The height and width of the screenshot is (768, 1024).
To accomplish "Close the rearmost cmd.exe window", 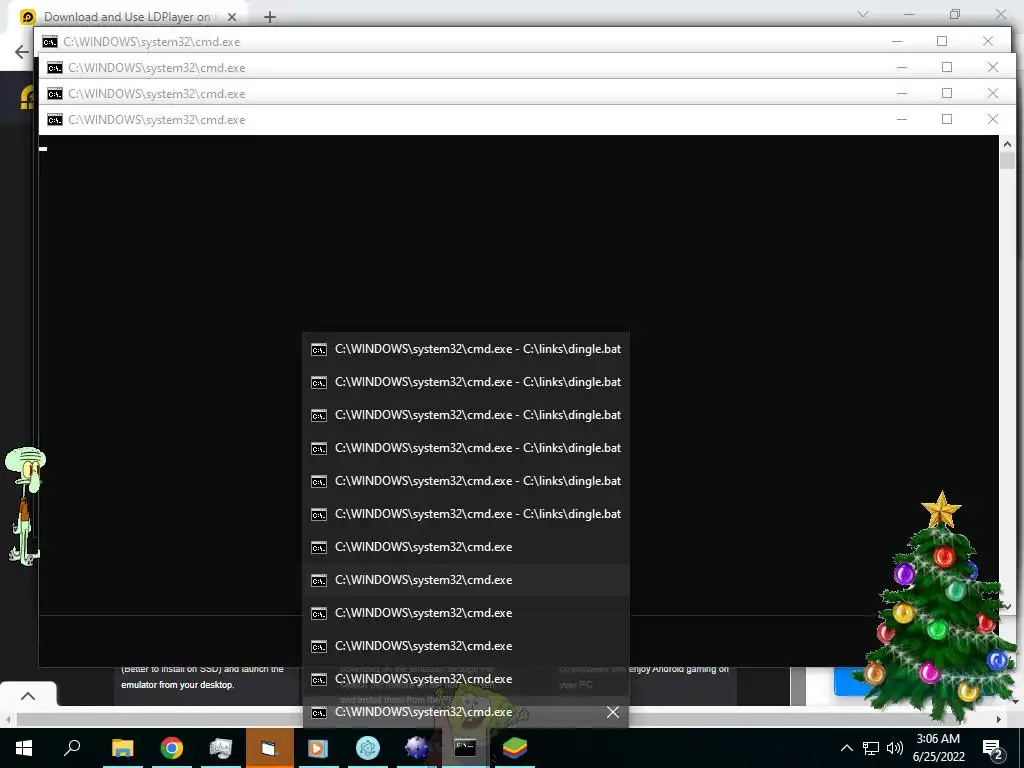I will (987, 41).
